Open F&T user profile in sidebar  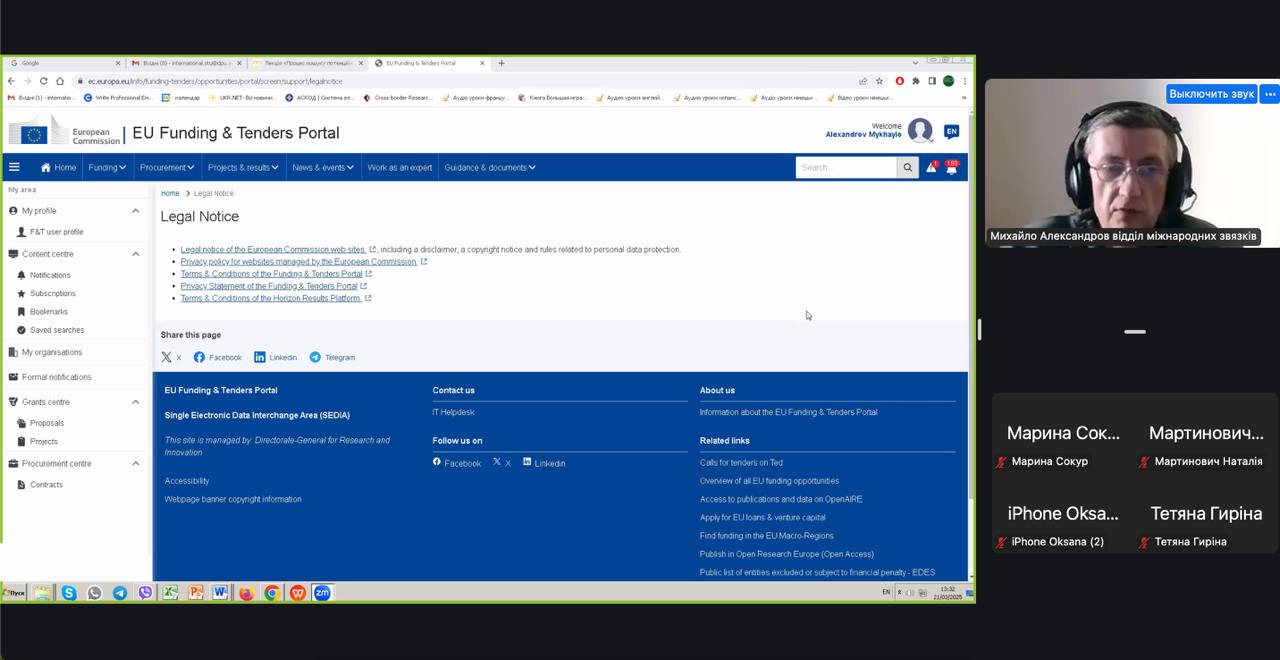(x=50, y=232)
